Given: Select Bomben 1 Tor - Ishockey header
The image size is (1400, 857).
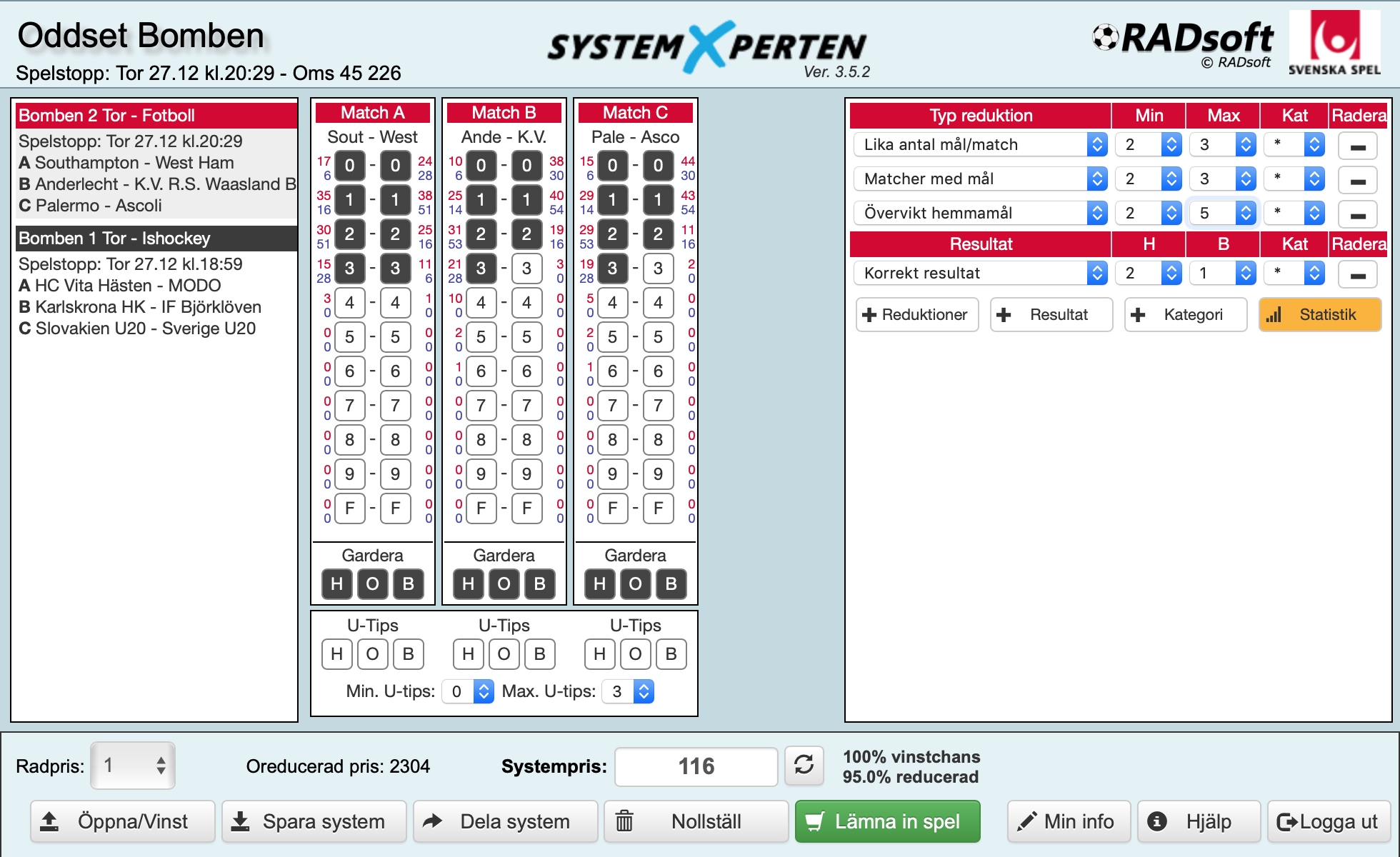Looking at the screenshot, I should click(x=156, y=239).
